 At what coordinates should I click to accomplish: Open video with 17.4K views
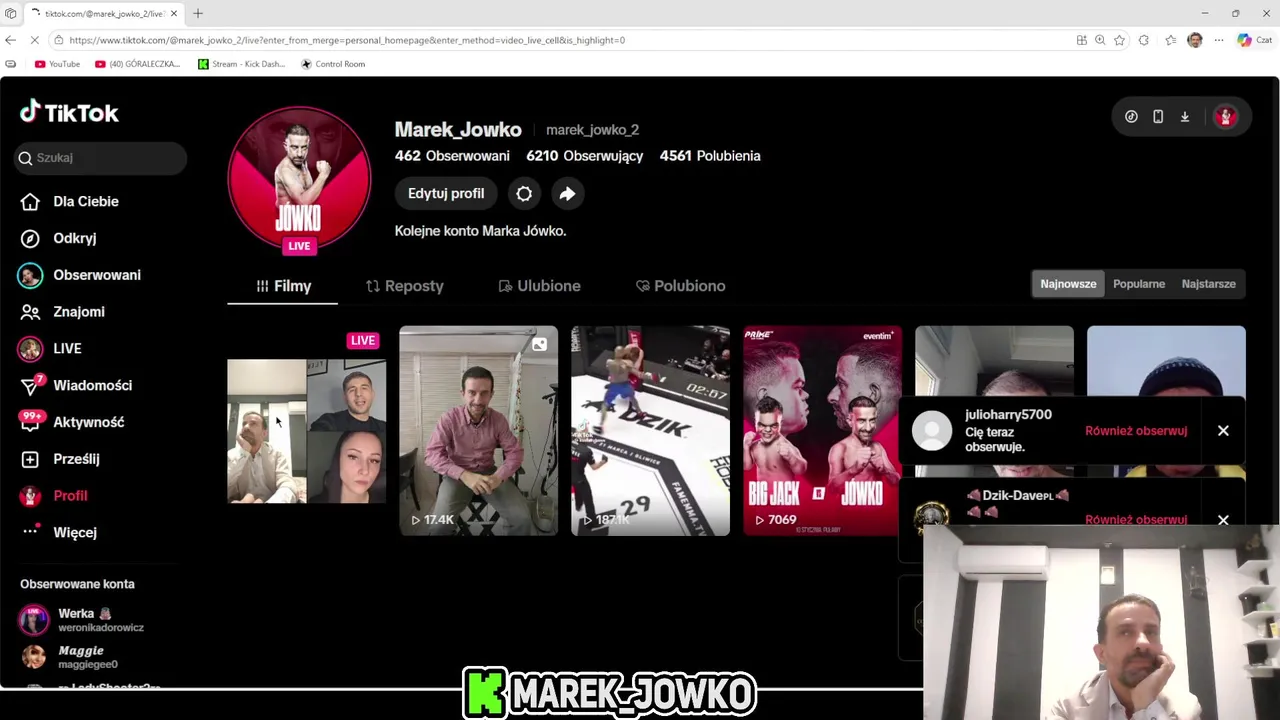(478, 430)
